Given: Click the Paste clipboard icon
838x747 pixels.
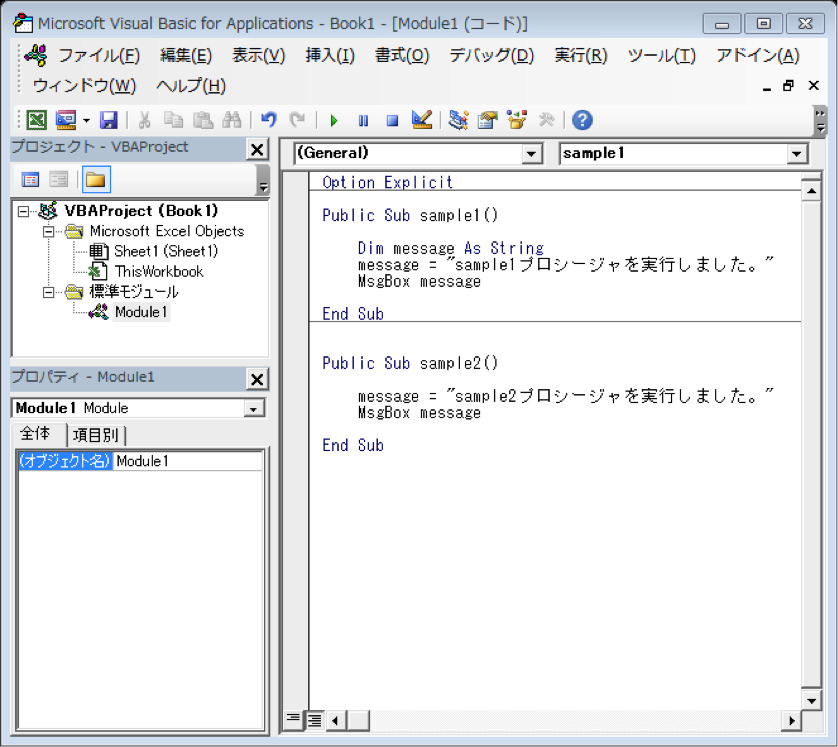Looking at the screenshot, I should tap(203, 120).
